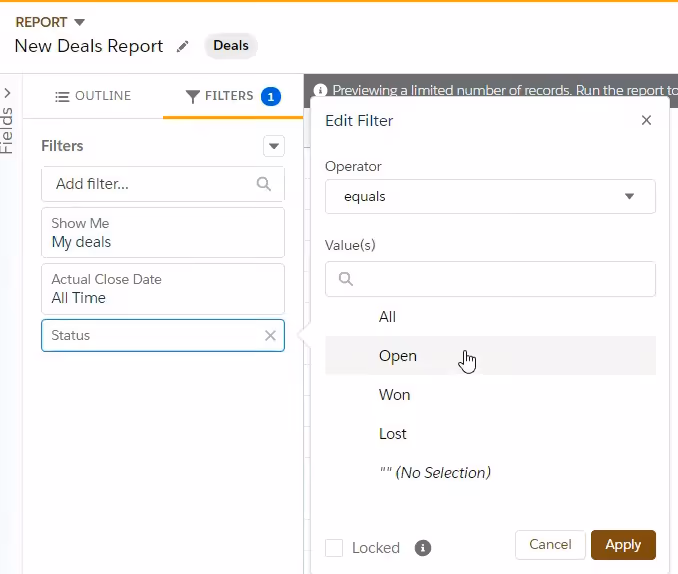Click the list icon on OUTLINE tab

[x=62, y=96]
